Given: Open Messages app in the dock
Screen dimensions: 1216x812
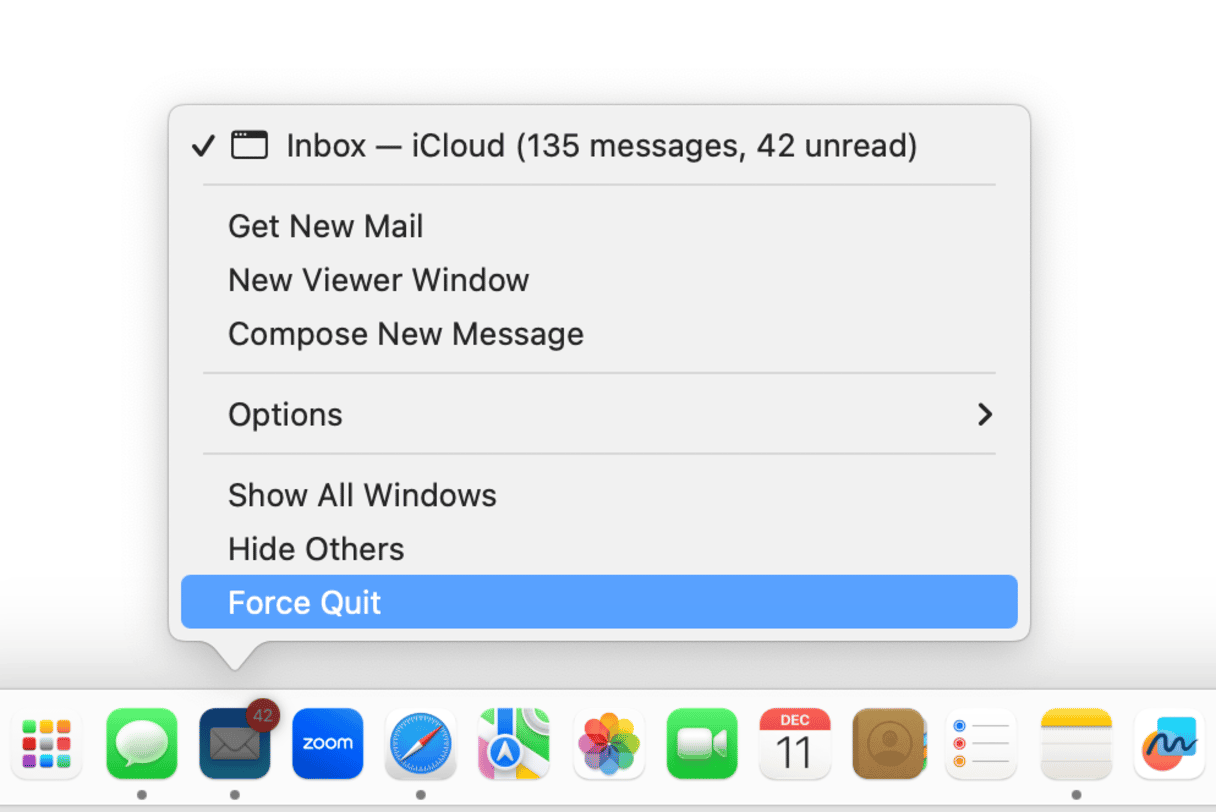Looking at the screenshot, I should point(142,744).
